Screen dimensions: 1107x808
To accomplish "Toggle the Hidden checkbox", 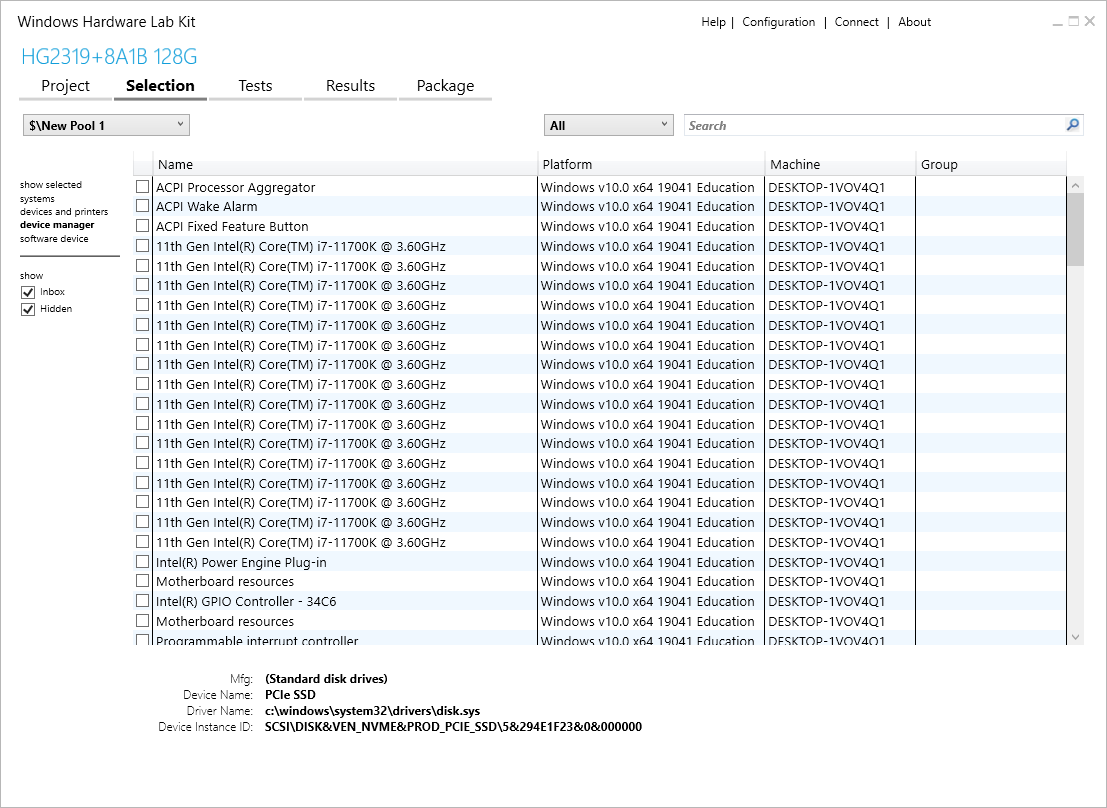I will pos(28,309).
